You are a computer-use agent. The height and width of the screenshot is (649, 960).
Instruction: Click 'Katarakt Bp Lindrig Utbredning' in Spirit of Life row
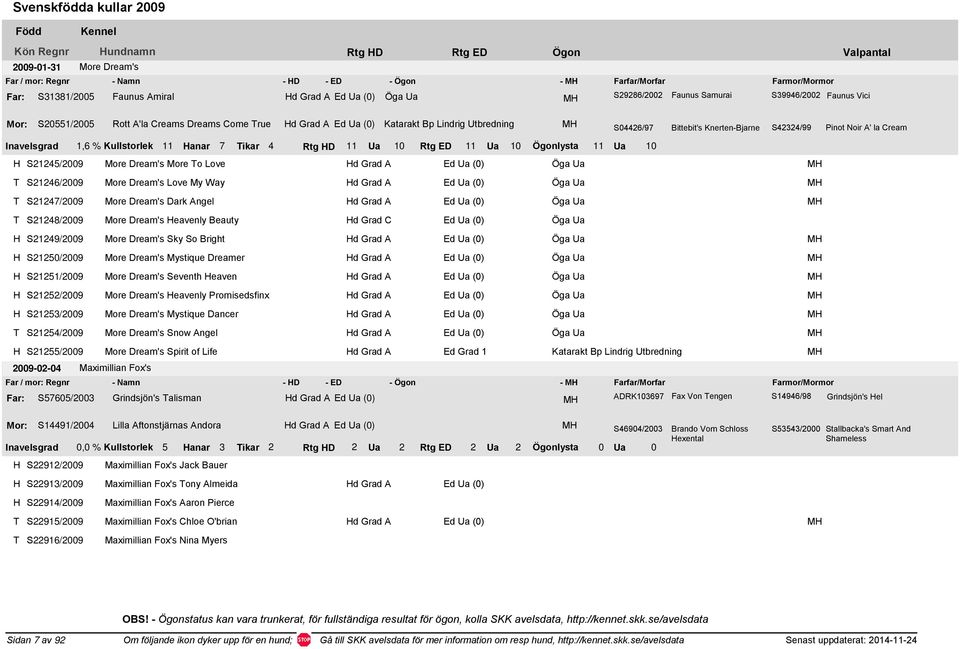coord(617,351)
